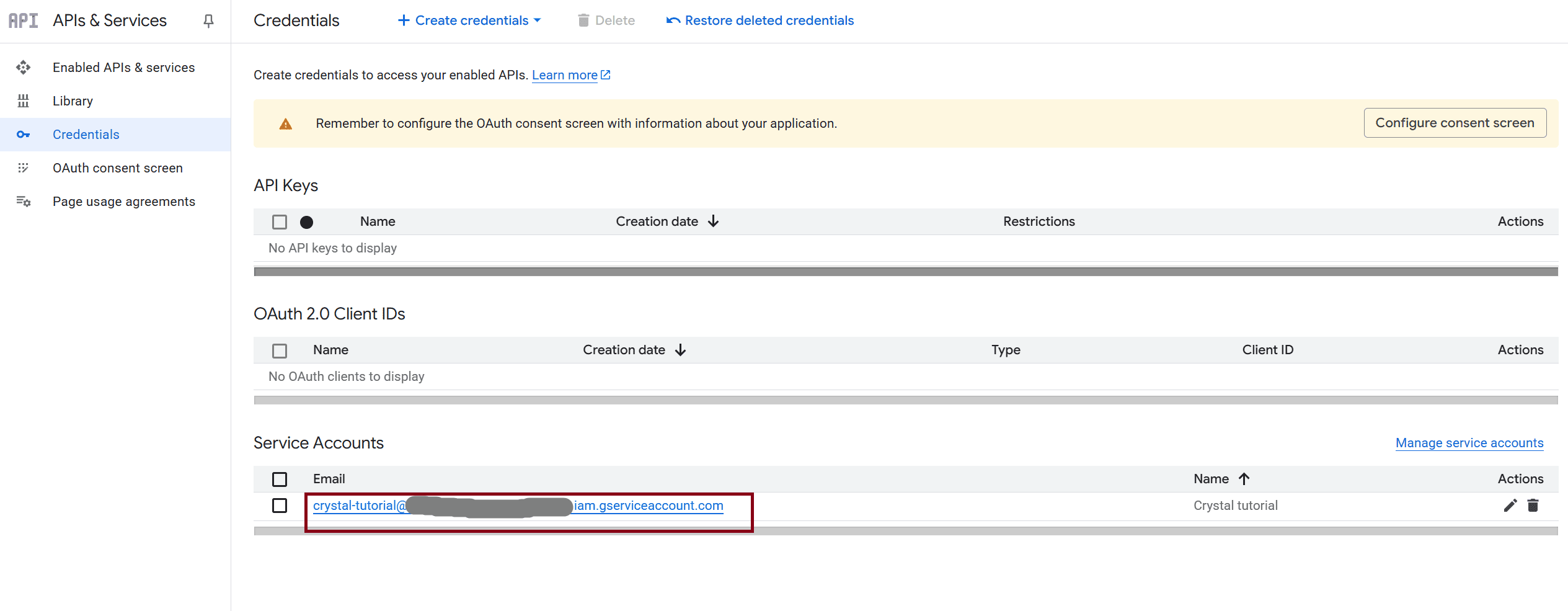Click the warning triangle icon
Image resolution: width=1568 pixels, height=611 pixels.
coord(286,124)
